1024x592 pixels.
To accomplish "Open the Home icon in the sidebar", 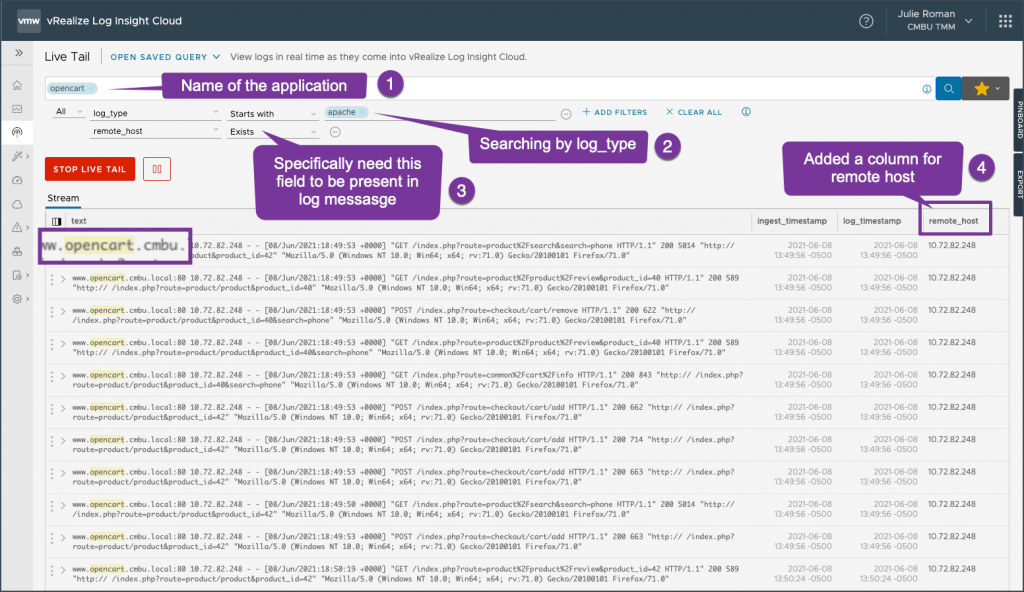I will [x=17, y=85].
